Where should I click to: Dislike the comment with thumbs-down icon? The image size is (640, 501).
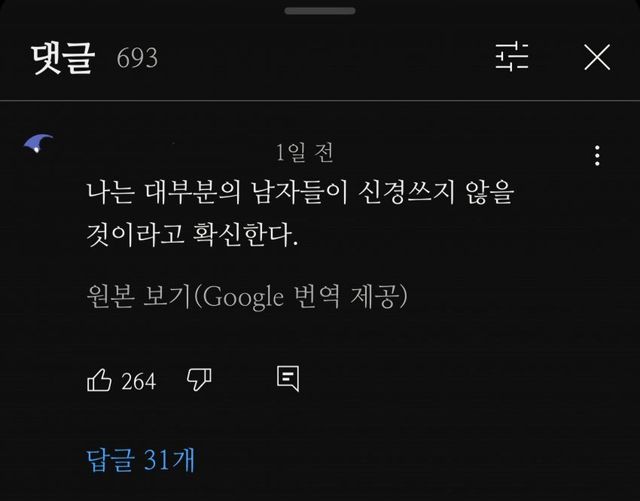[199, 380]
